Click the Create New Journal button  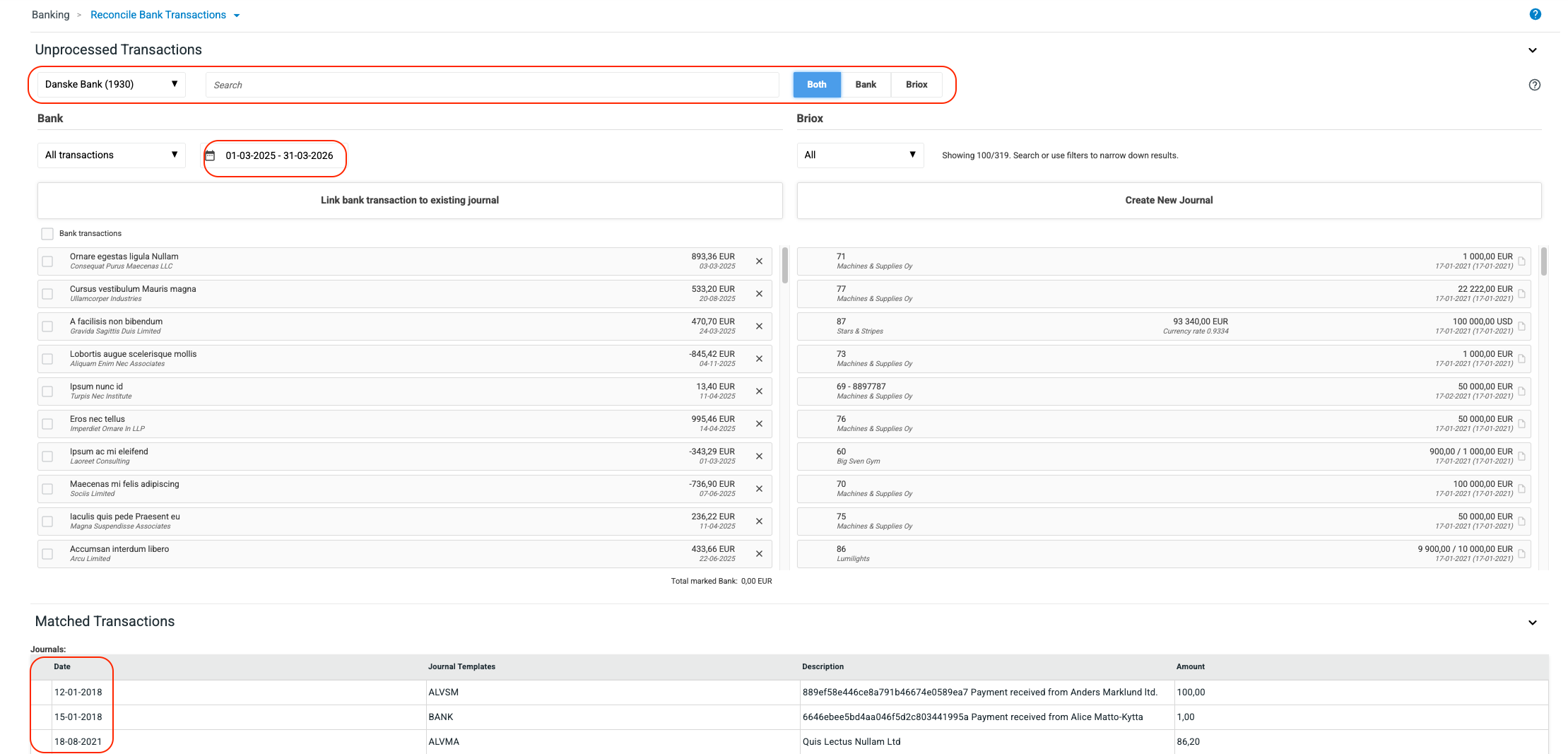click(x=1168, y=201)
